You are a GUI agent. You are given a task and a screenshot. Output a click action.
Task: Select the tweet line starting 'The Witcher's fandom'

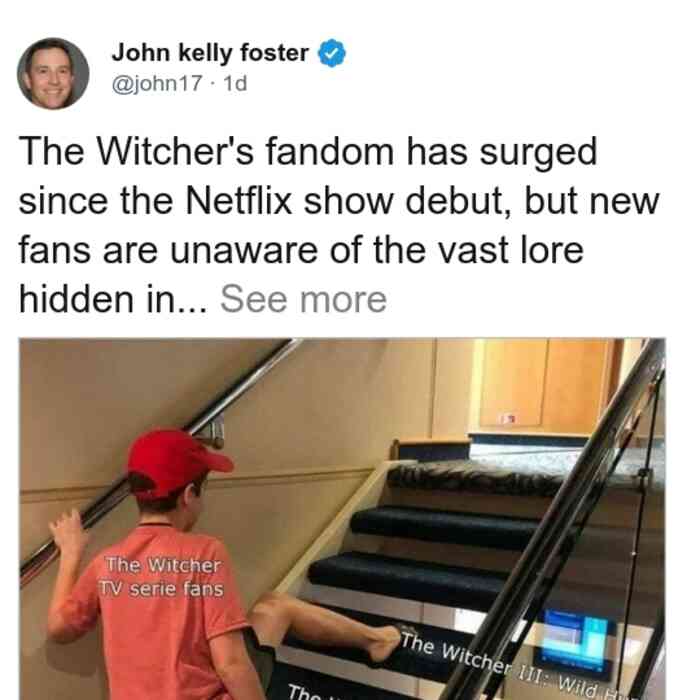click(308, 152)
